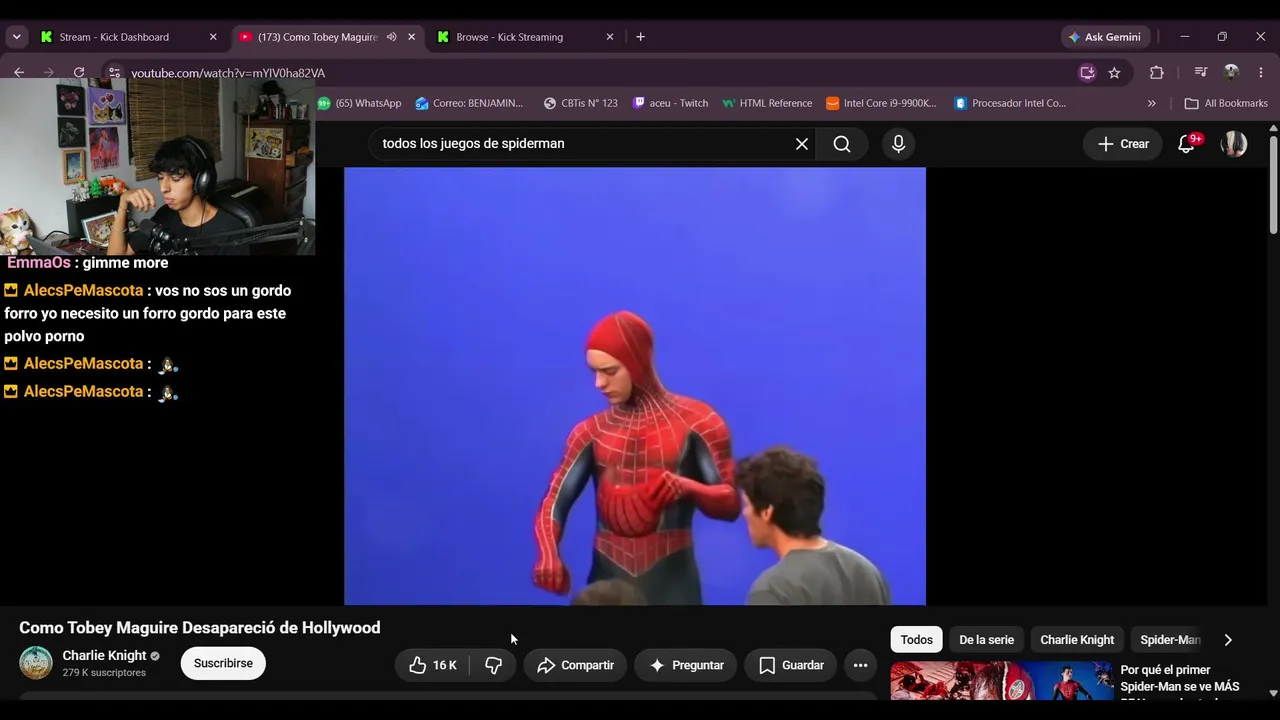Close the Stream - Kick Dashboard tab

[x=213, y=37]
